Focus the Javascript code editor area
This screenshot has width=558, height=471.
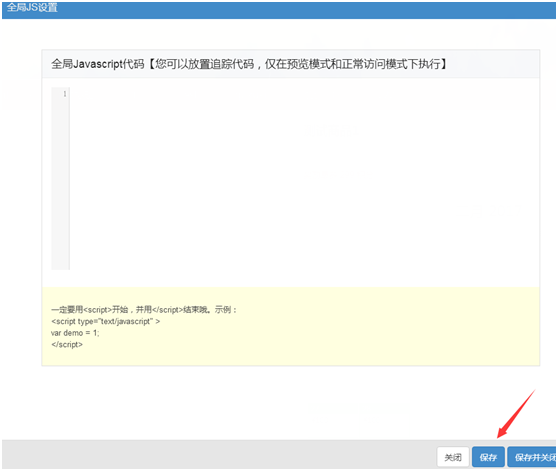click(305, 179)
